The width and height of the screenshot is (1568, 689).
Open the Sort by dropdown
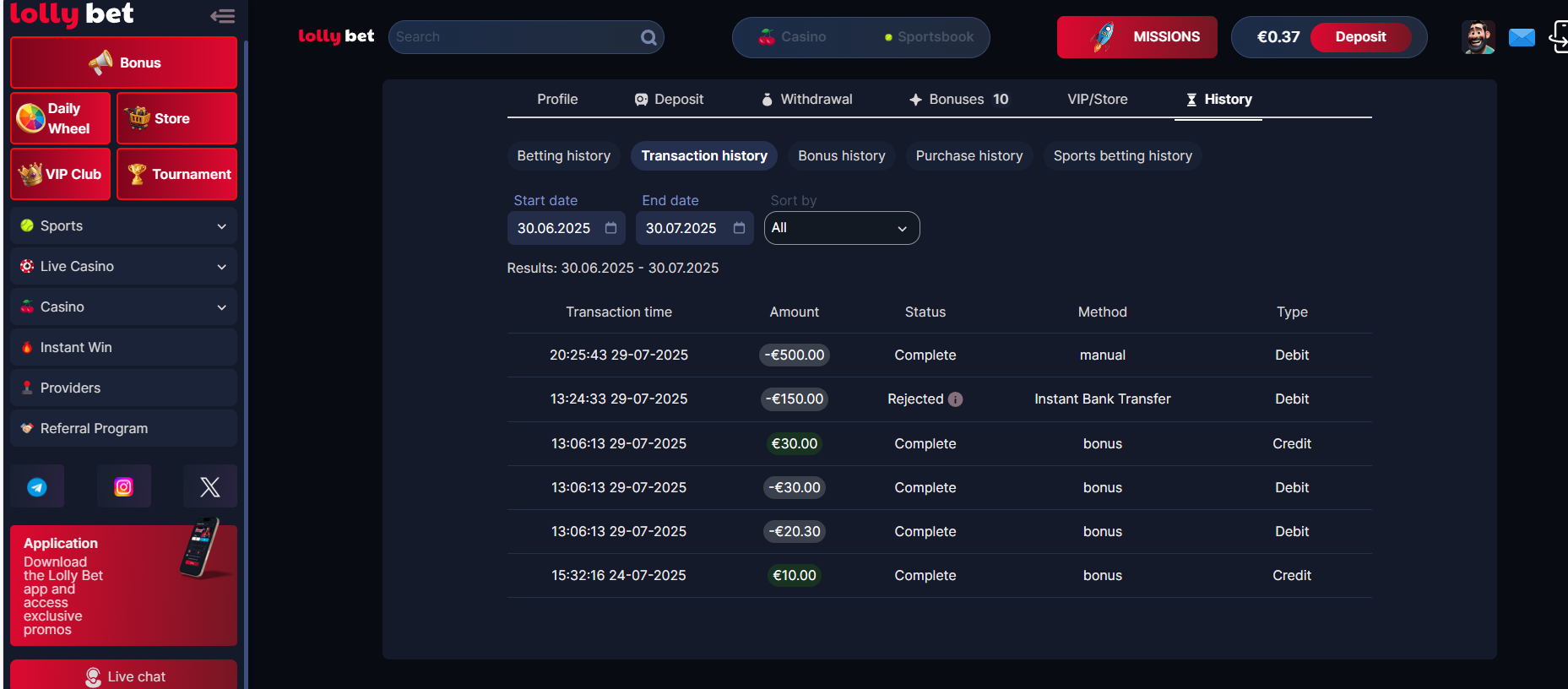841,228
